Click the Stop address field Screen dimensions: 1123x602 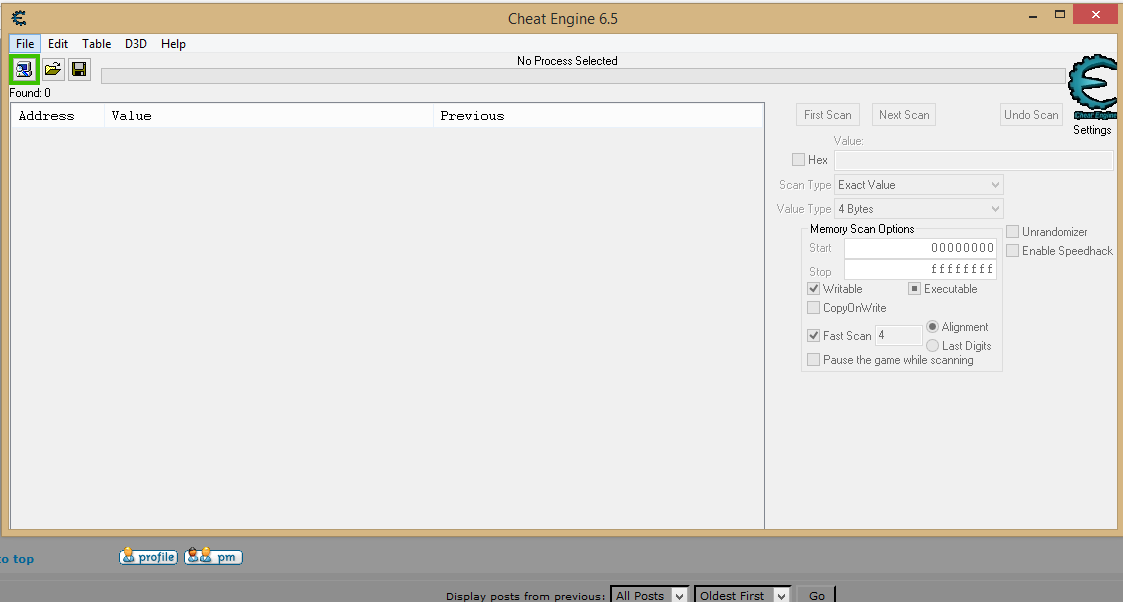(920, 269)
